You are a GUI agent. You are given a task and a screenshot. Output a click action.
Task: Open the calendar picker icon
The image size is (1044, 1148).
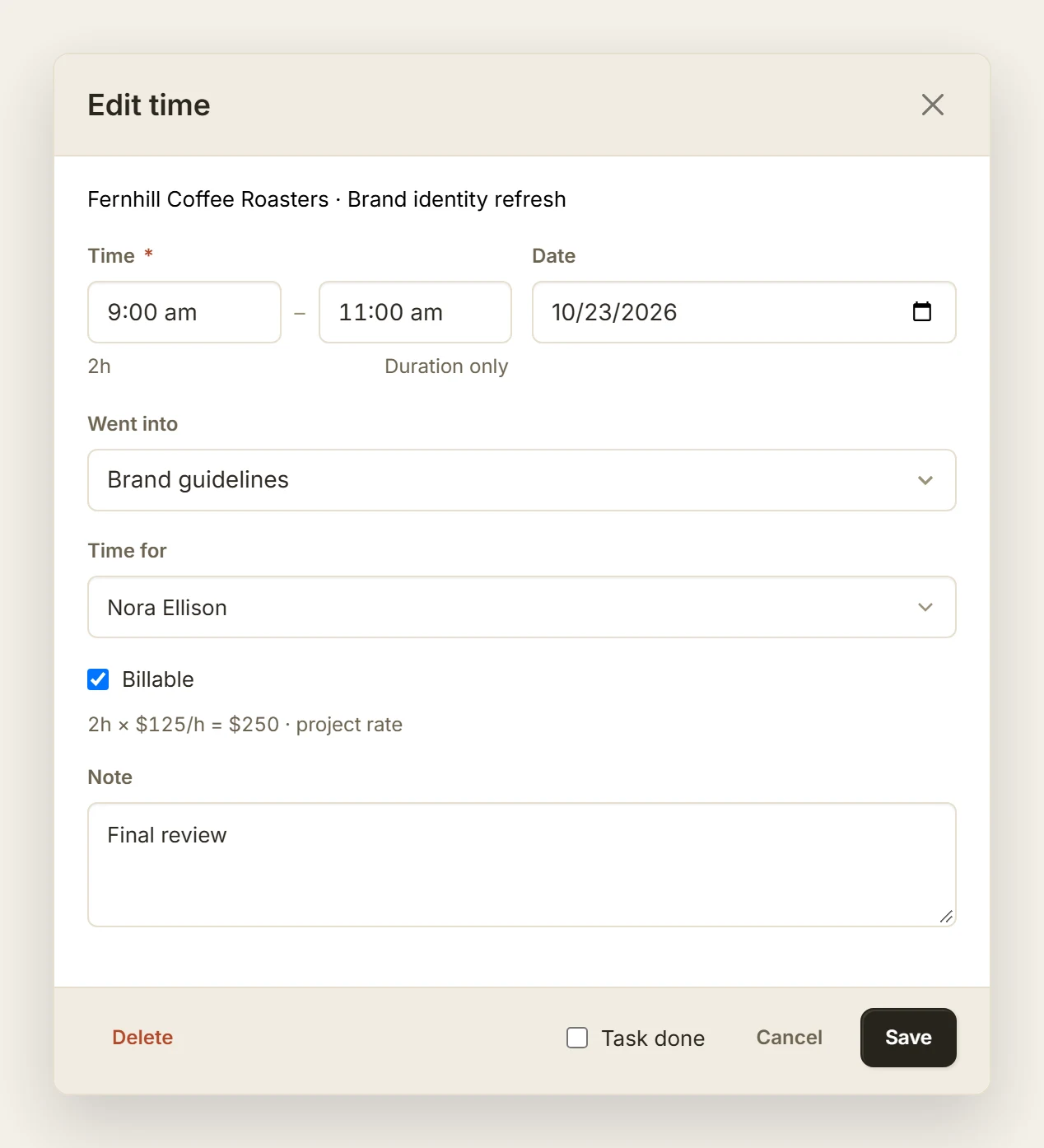[x=922, y=311]
